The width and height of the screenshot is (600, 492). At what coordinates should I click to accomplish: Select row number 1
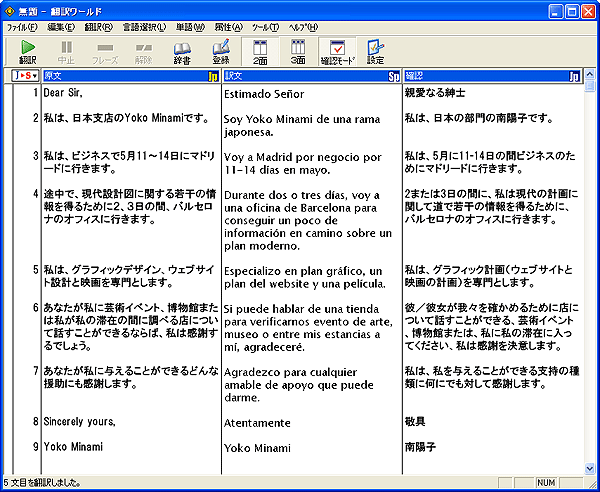36,93
